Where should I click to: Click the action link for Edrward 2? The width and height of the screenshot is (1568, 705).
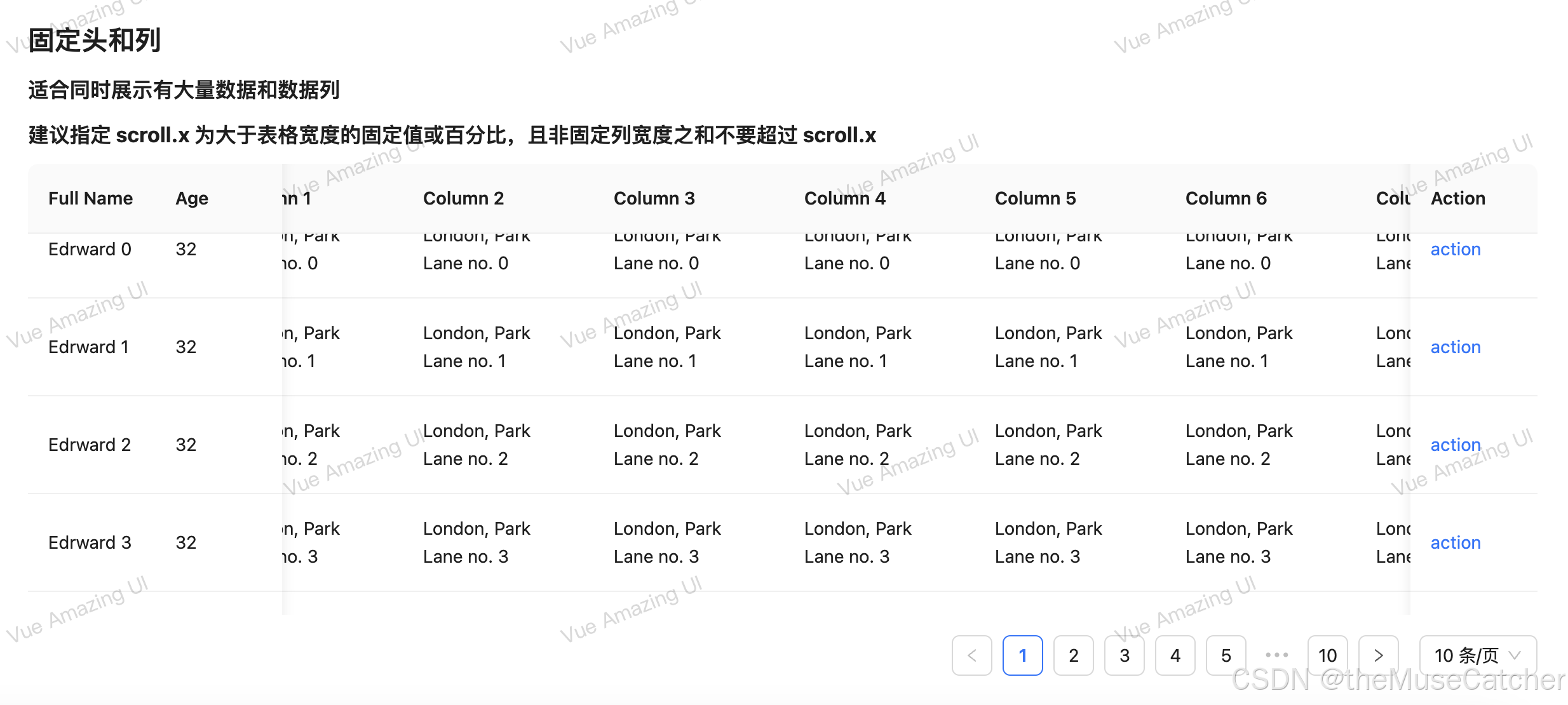(x=1455, y=445)
